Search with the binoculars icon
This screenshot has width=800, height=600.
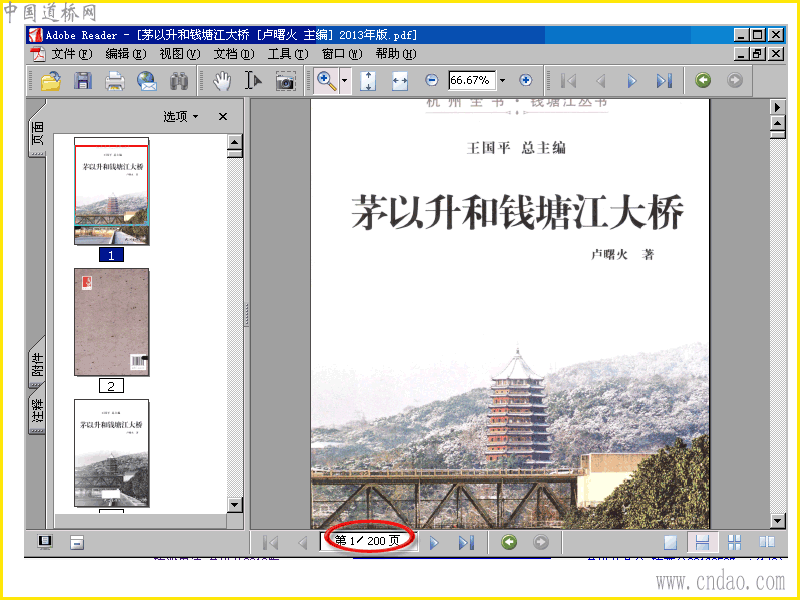point(179,81)
